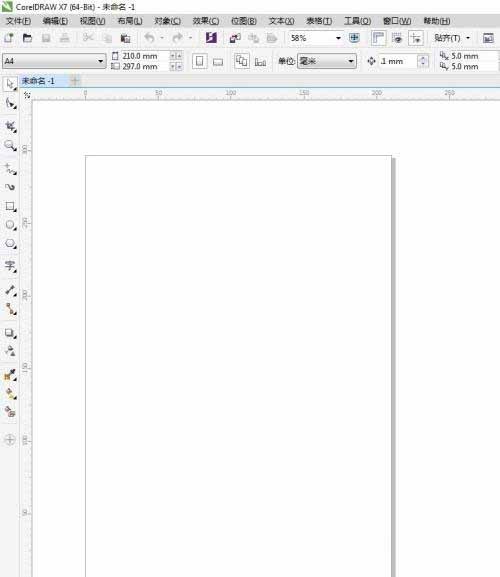
Task: Choose the Rectangle tool
Action: (x=10, y=206)
